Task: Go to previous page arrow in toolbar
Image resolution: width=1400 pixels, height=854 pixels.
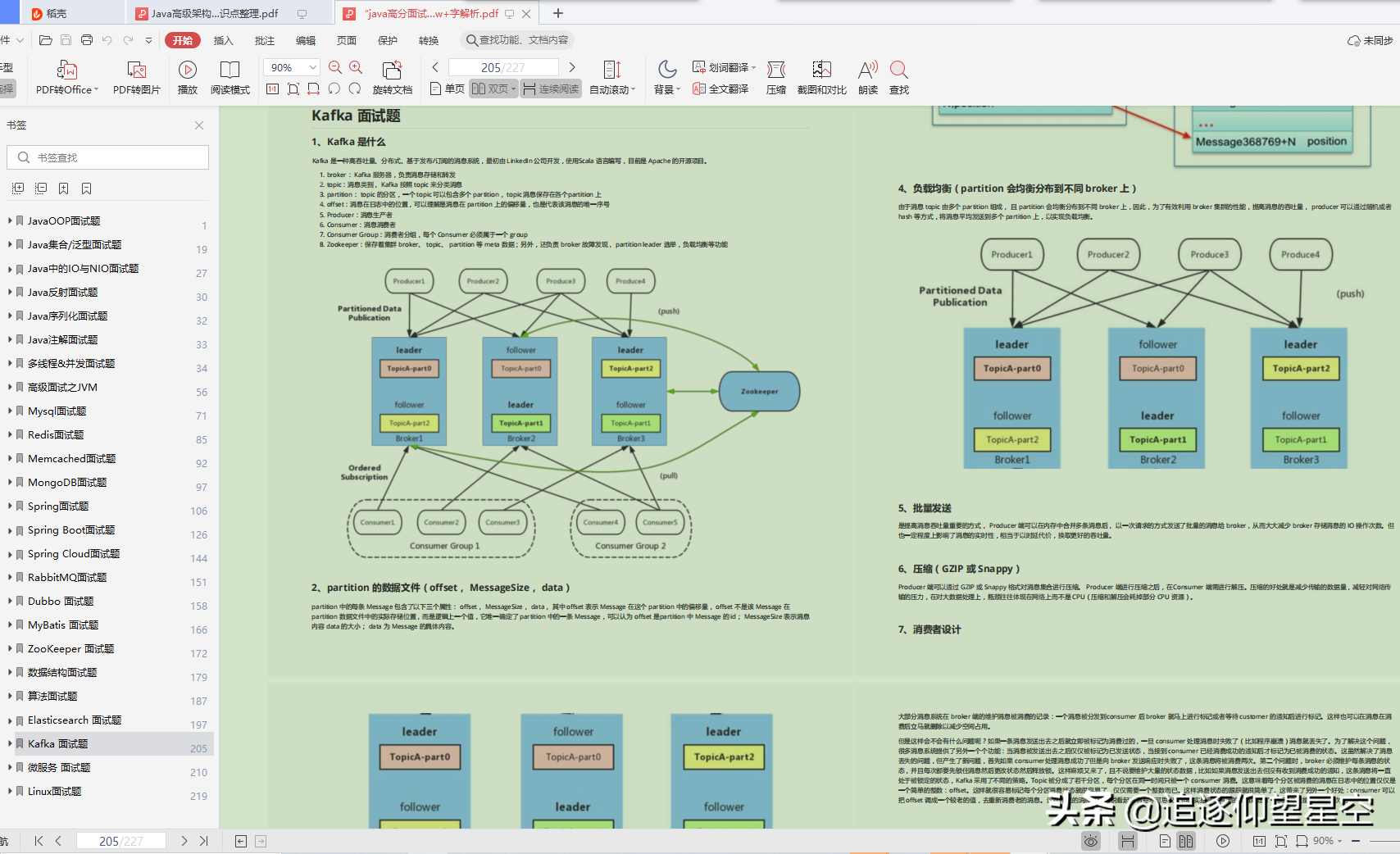Action: (x=435, y=67)
